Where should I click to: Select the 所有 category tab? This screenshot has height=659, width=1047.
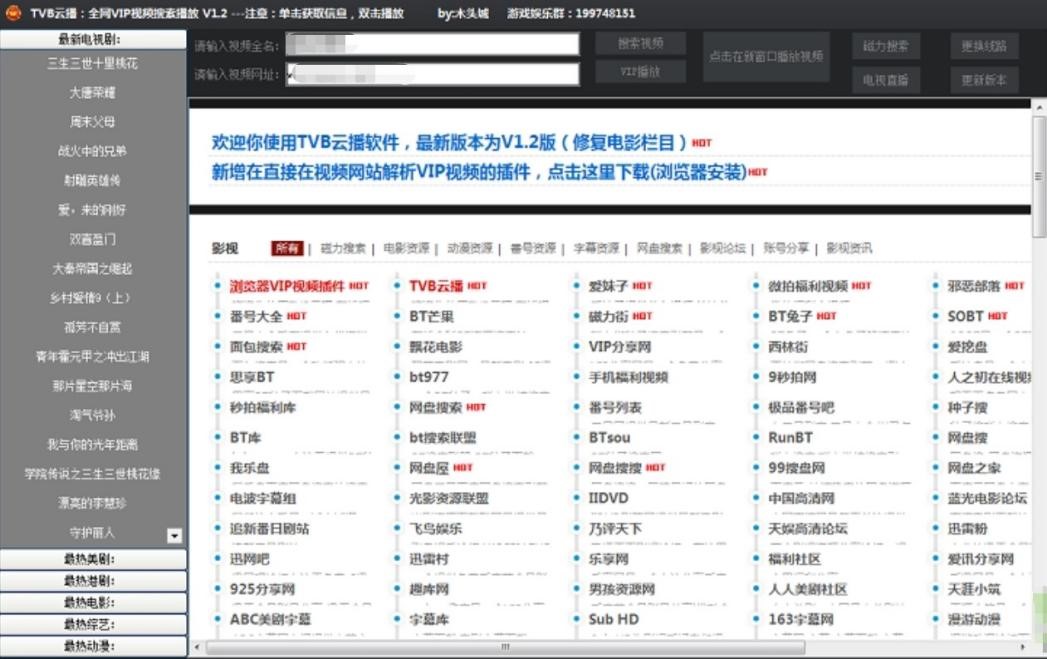[x=288, y=247]
